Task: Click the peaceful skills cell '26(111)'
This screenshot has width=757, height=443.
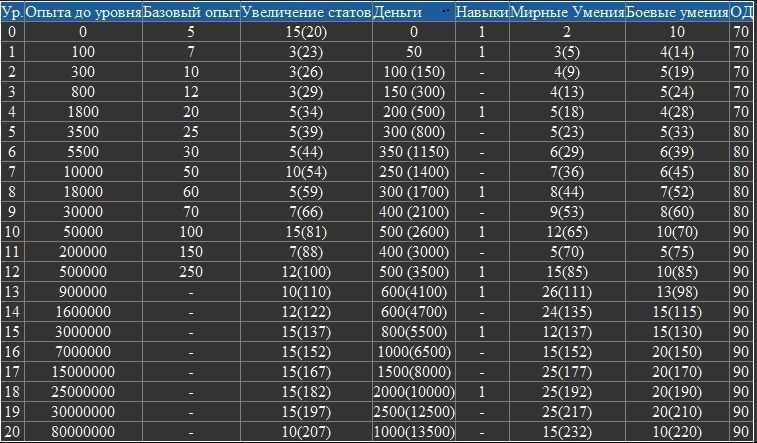Action: [567, 291]
